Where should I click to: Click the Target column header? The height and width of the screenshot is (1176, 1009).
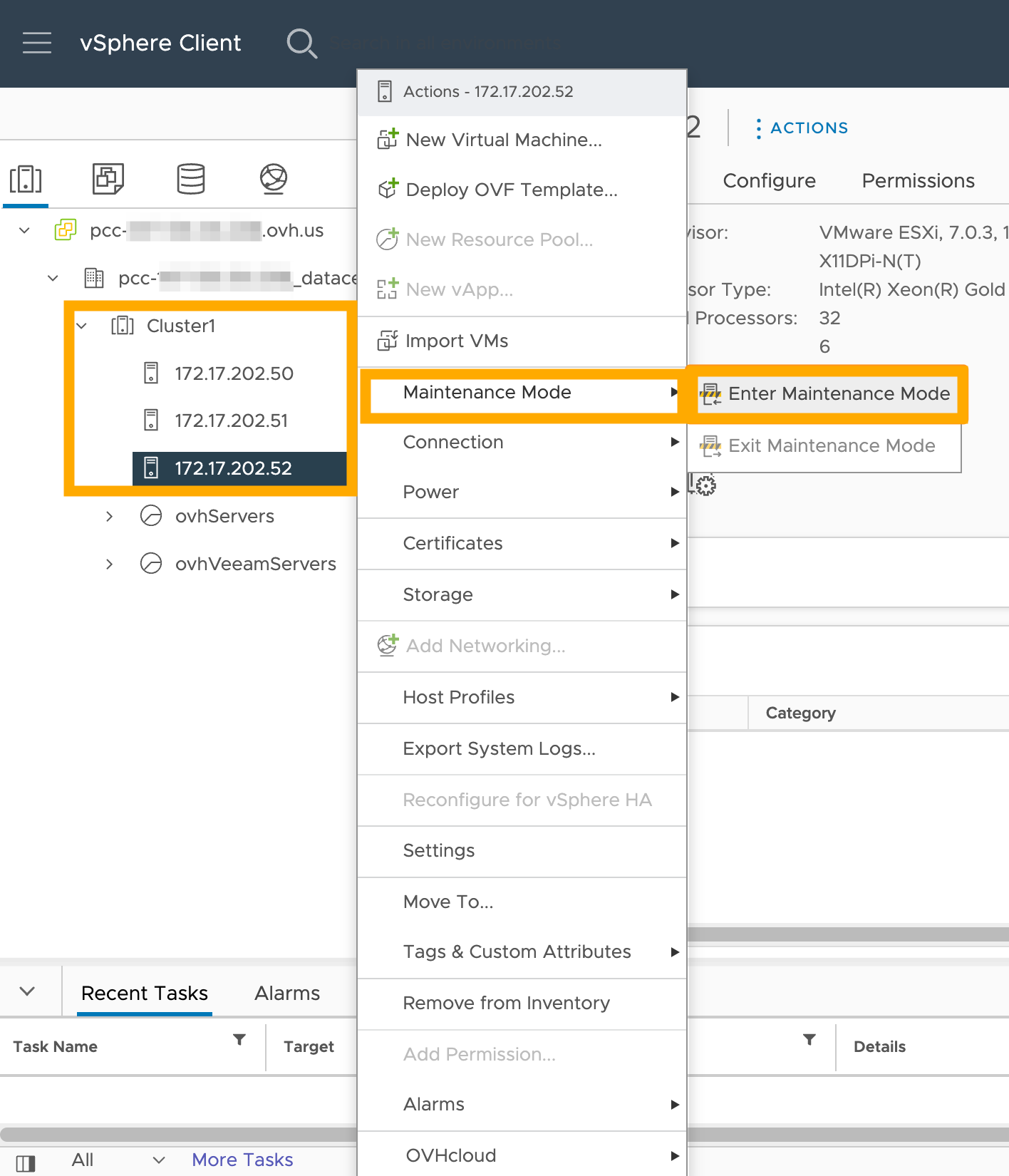click(309, 1046)
